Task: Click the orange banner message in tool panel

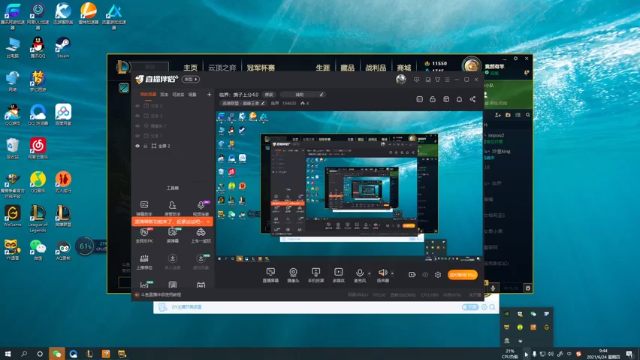Action: pos(168,222)
